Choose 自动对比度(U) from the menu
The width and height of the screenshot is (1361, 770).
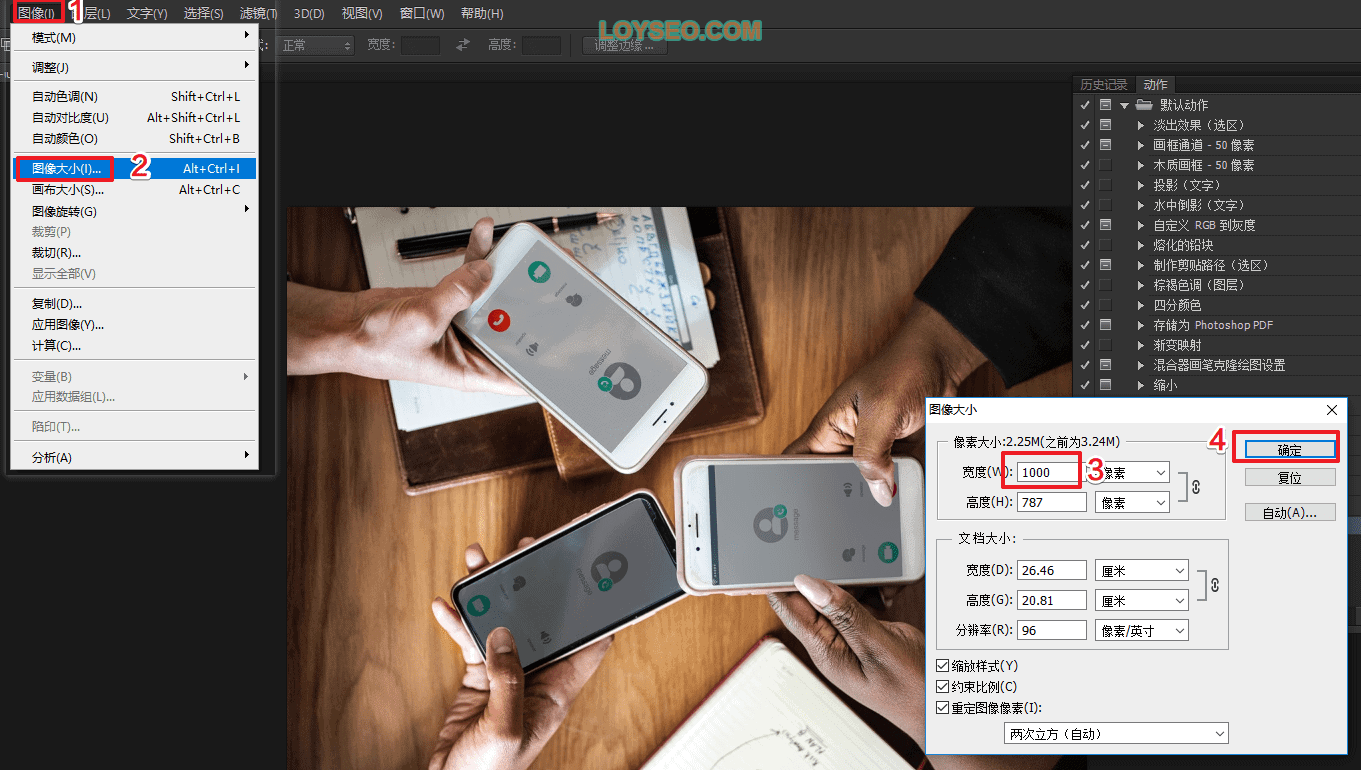click(x=134, y=117)
